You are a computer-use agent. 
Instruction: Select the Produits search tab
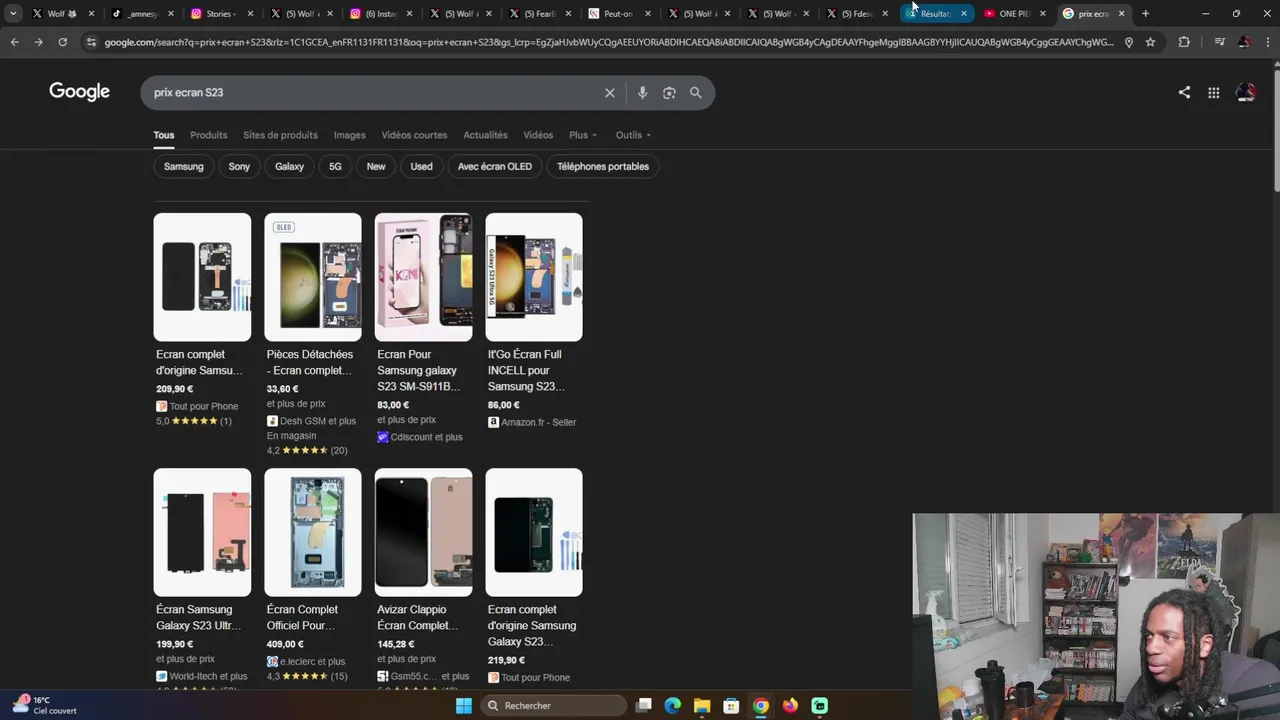tap(209, 135)
